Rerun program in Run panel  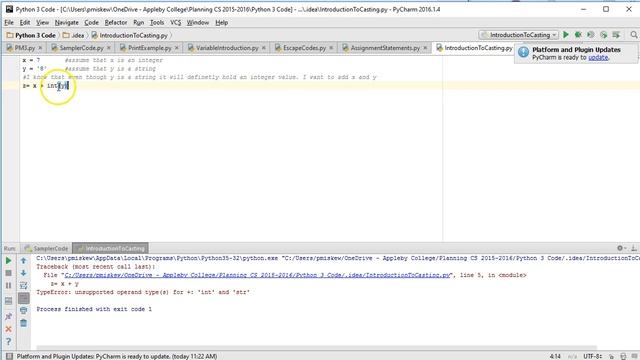[8, 260]
